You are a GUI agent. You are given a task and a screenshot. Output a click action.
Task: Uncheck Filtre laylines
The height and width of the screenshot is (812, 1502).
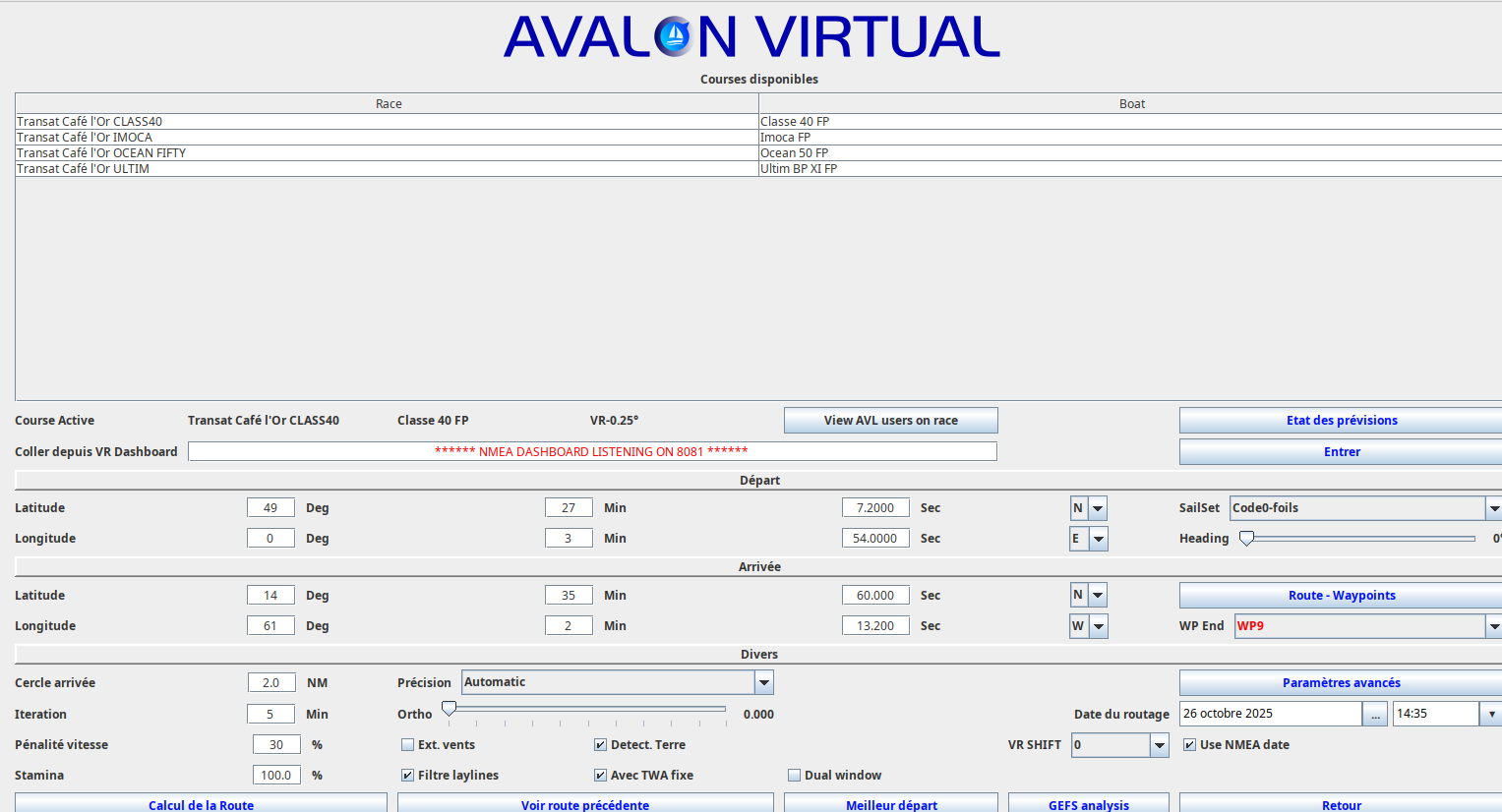[x=407, y=775]
